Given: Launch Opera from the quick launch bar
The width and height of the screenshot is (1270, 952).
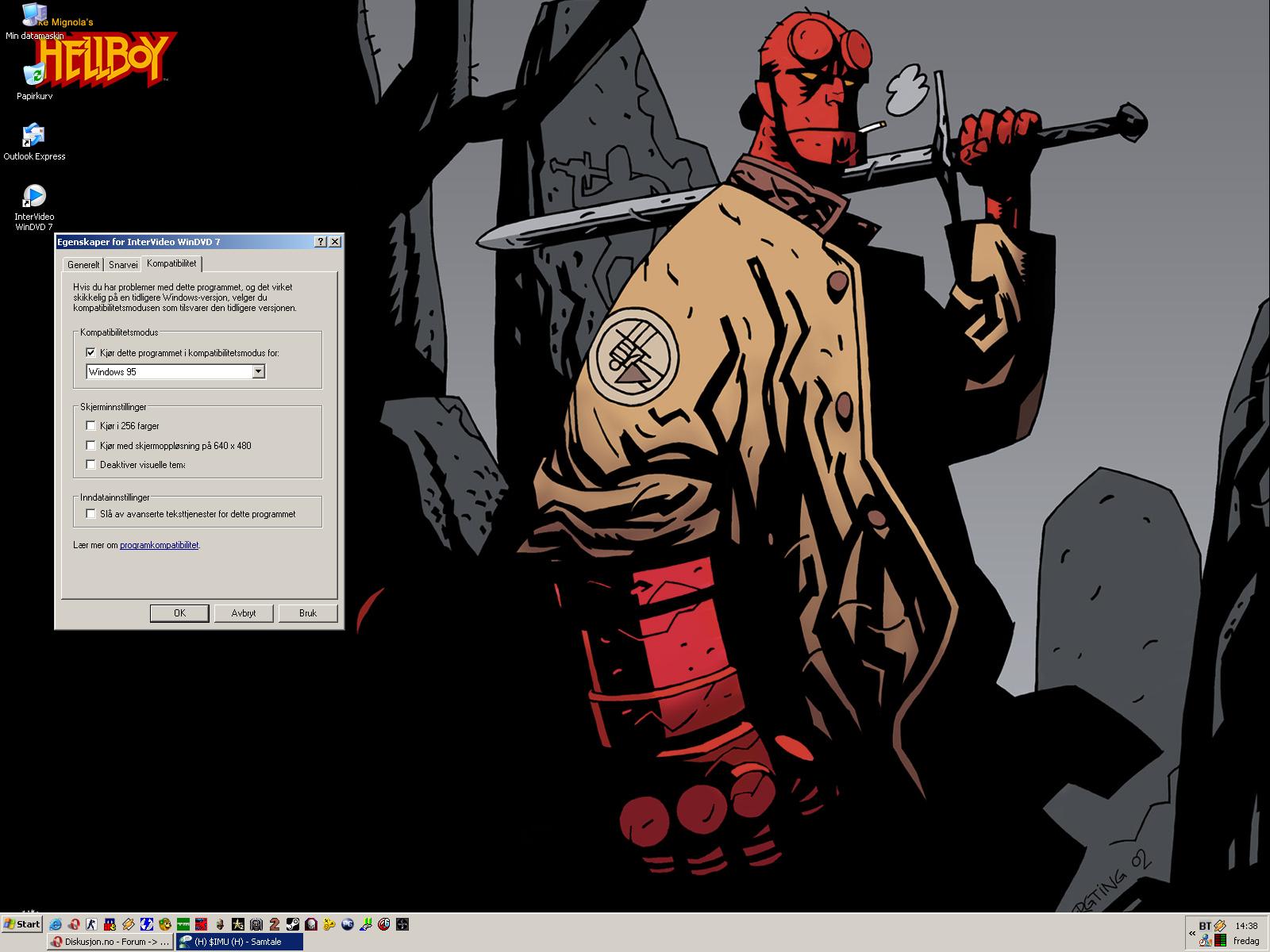Looking at the screenshot, I should [74, 924].
